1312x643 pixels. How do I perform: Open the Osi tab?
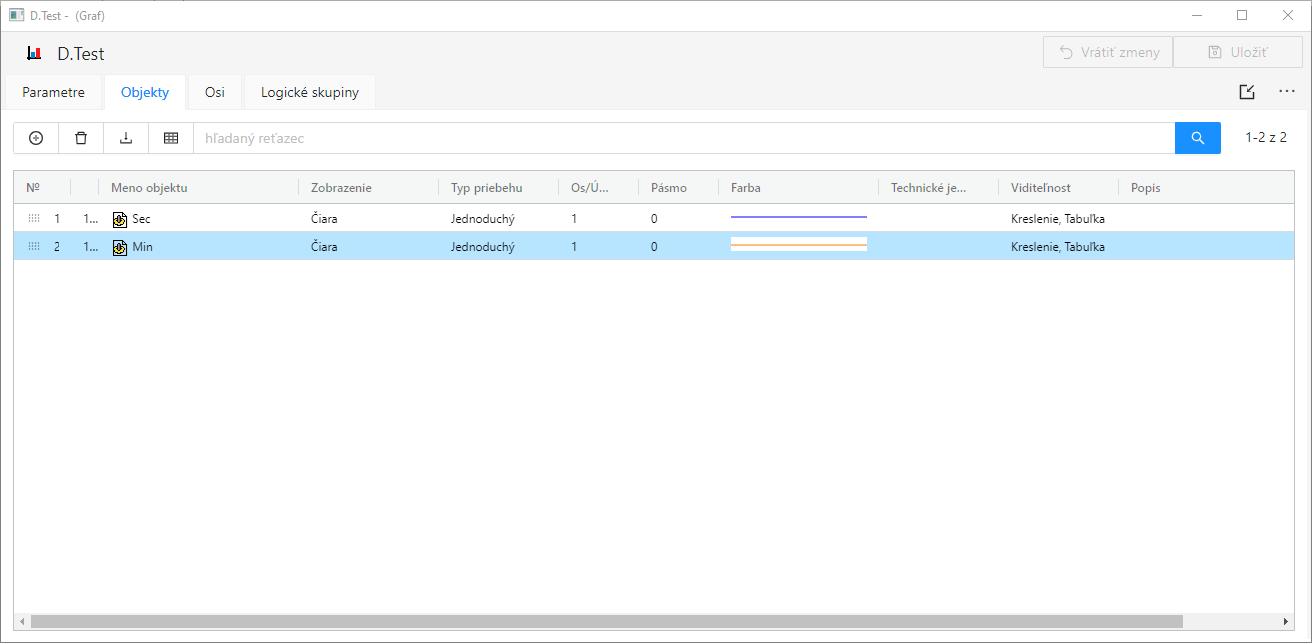click(215, 93)
